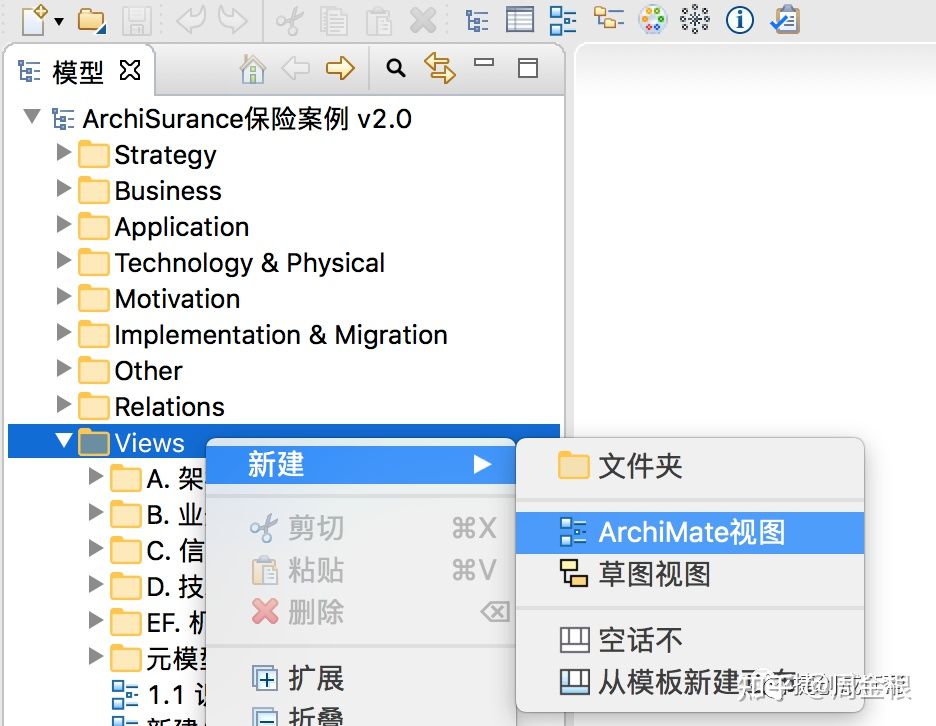The height and width of the screenshot is (726, 936).
Task: Click the Forward yellow arrow in model panel
Action: [x=340, y=68]
